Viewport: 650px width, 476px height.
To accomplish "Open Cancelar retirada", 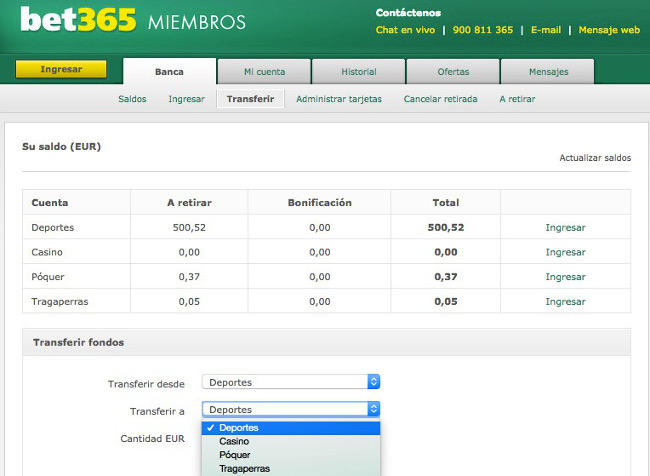I will coord(441,99).
